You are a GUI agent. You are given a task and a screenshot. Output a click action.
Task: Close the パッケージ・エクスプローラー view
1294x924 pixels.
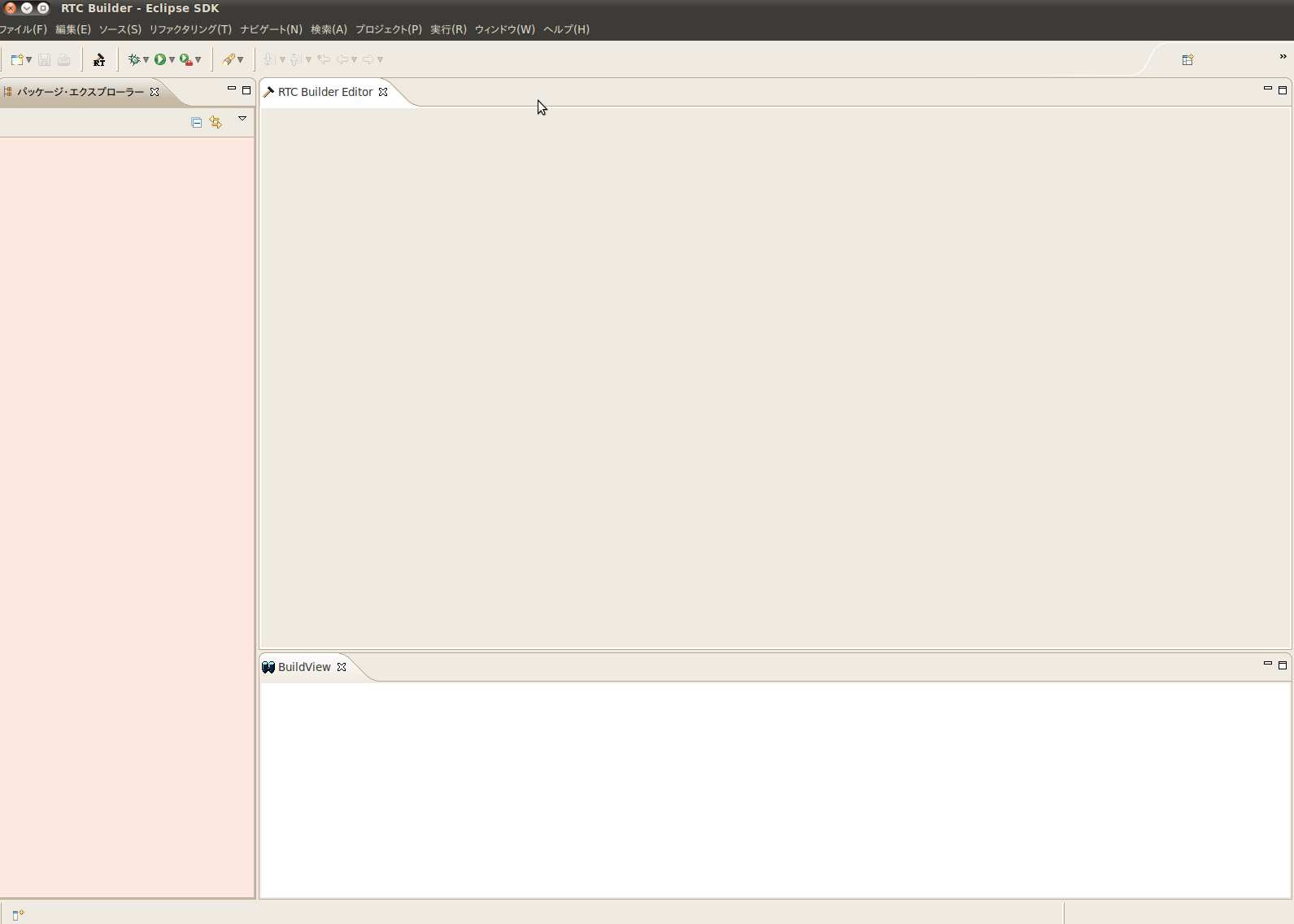pos(155,92)
